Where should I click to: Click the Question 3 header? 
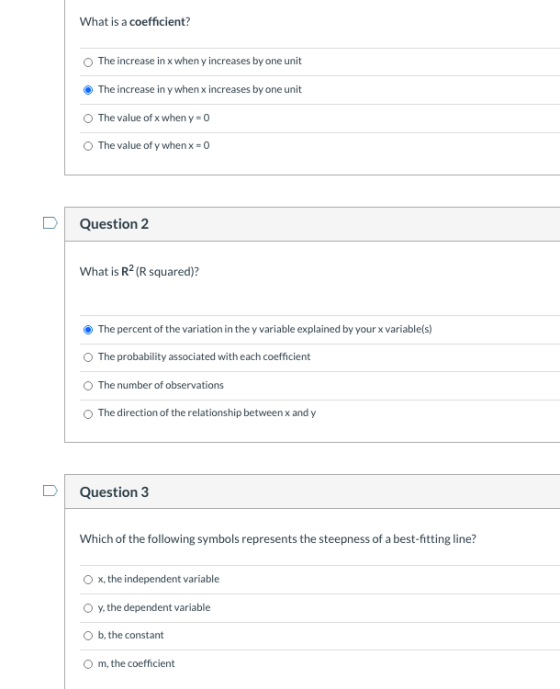click(114, 492)
